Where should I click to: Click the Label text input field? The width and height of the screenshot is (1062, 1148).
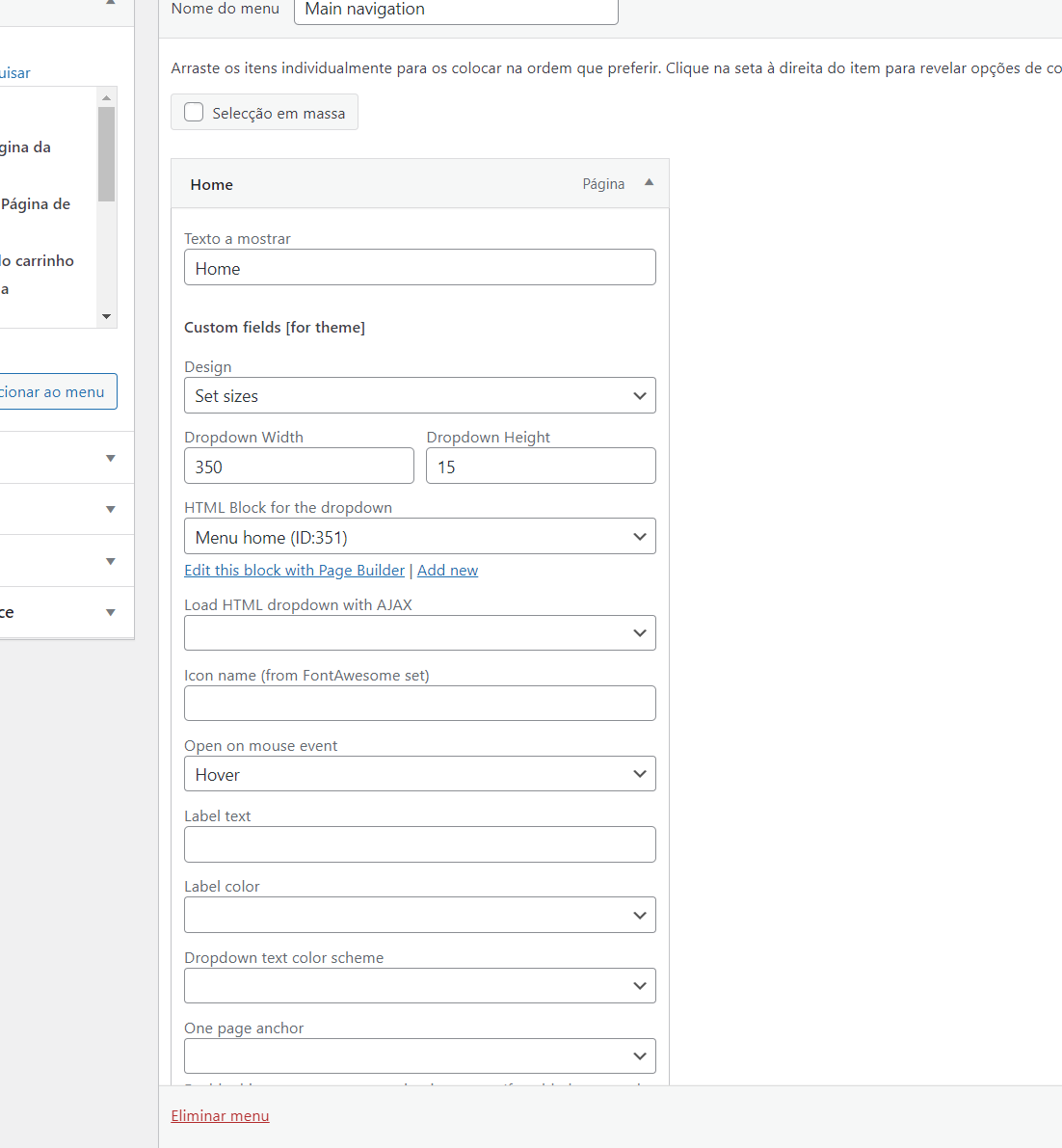click(419, 844)
